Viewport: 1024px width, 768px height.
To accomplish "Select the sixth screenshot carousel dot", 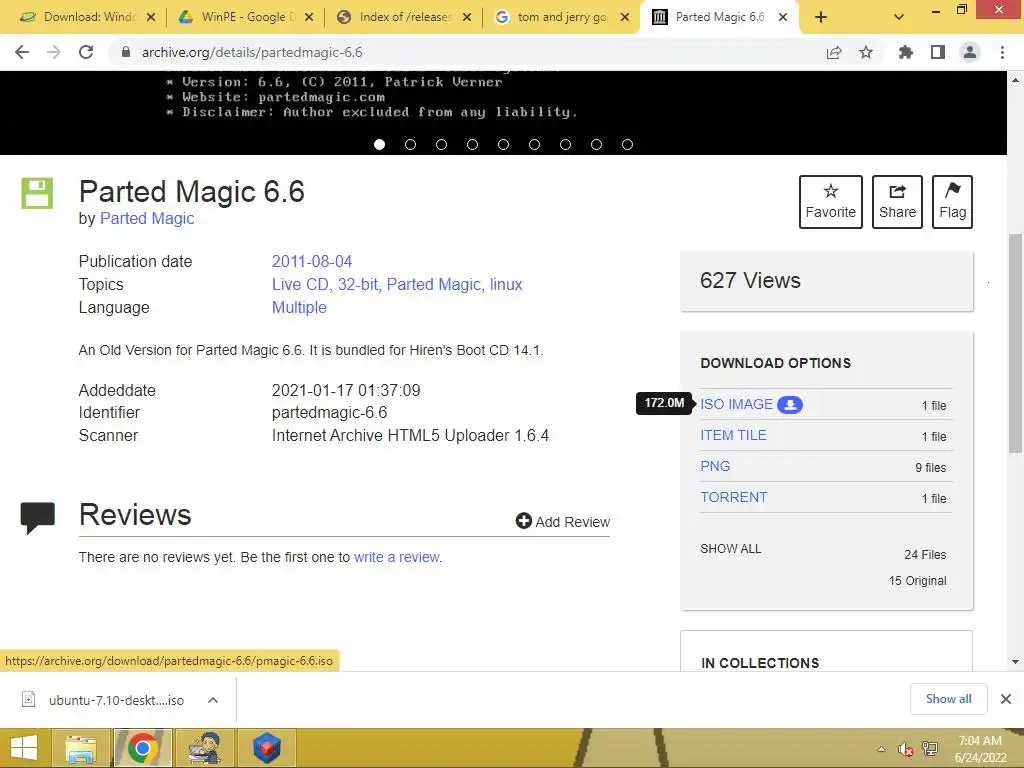I will pos(534,144).
